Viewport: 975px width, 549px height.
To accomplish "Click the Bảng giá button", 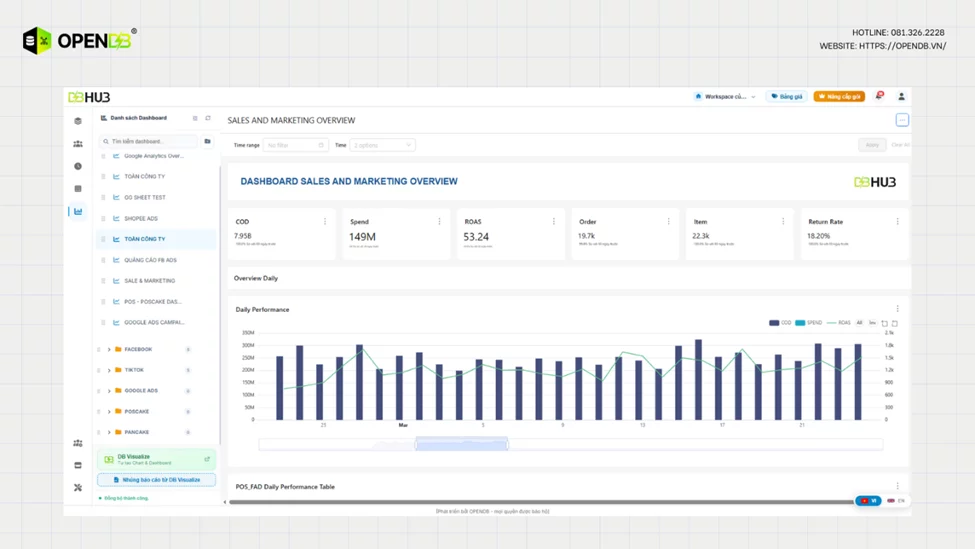I will pos(787,96).
